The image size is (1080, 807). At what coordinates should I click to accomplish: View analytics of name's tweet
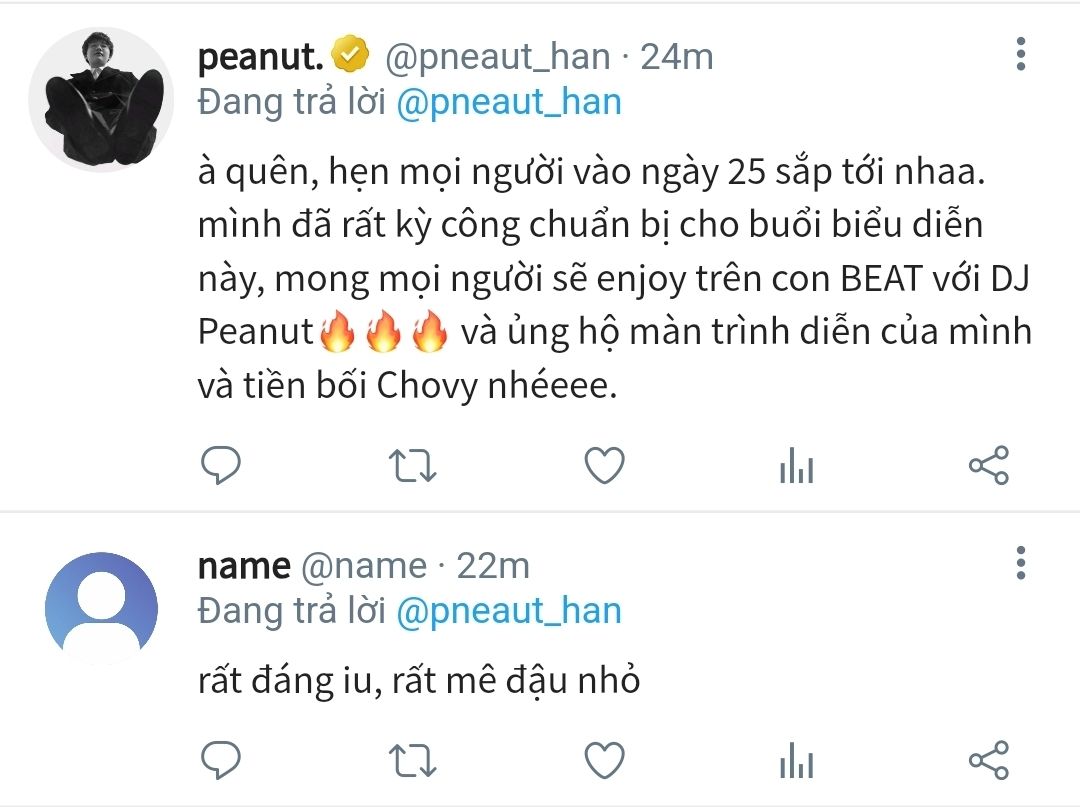pyautogui.click(x=796, y=760)
